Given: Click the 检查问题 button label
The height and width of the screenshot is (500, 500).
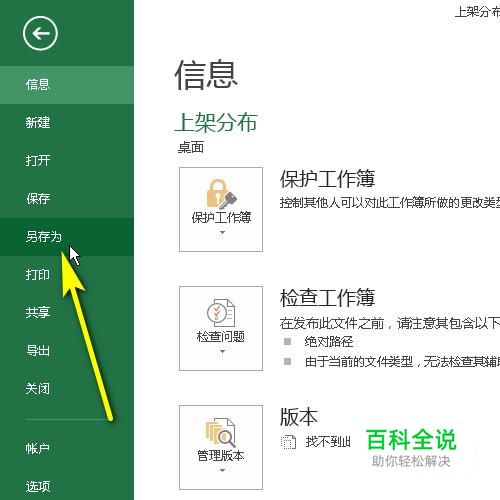Looking at the screenshot, I should pos(221,337).
